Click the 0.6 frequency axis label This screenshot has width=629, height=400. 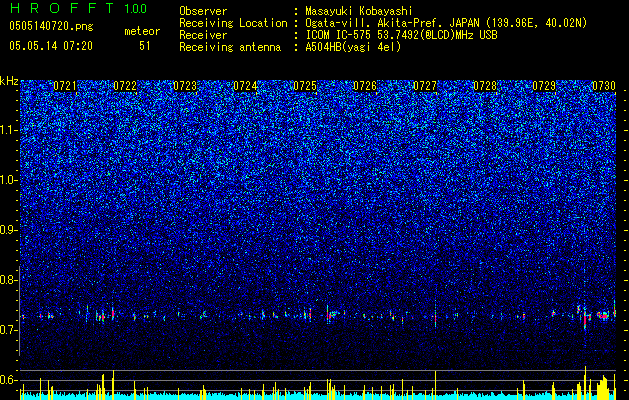pos(9,380)
